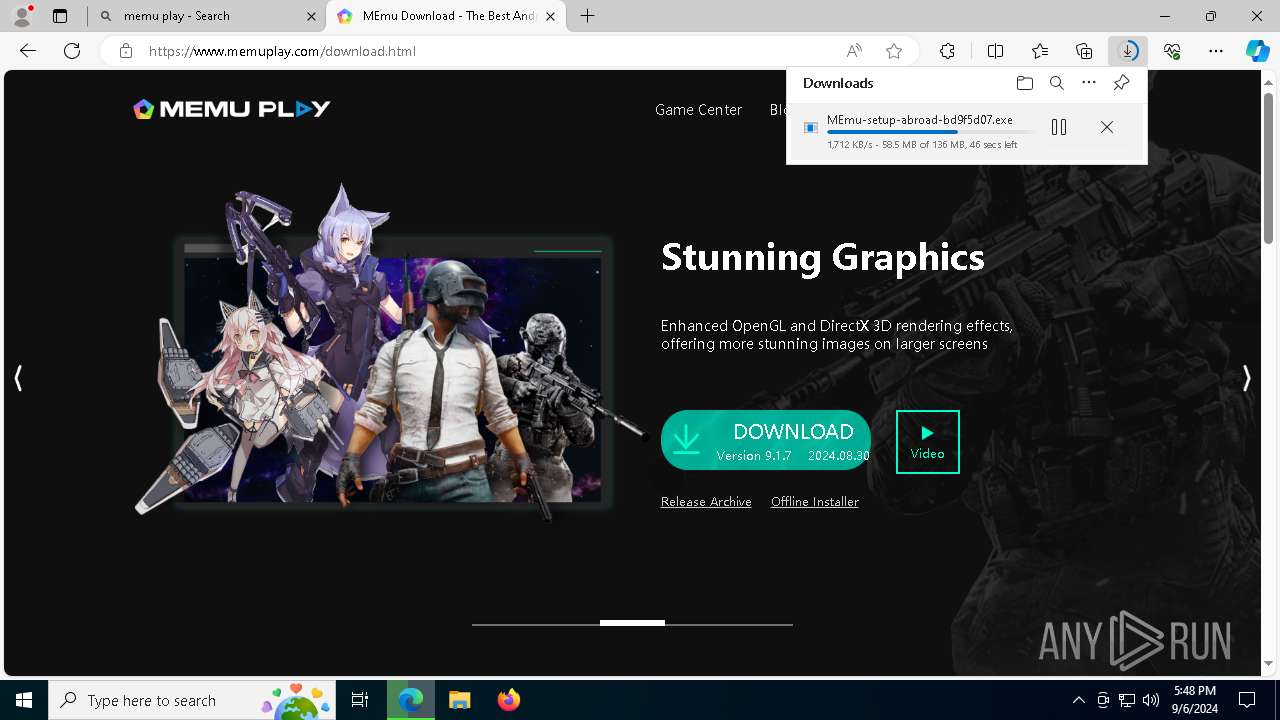
Task: Open the Favorites list icon
Action: [1040, 51]
